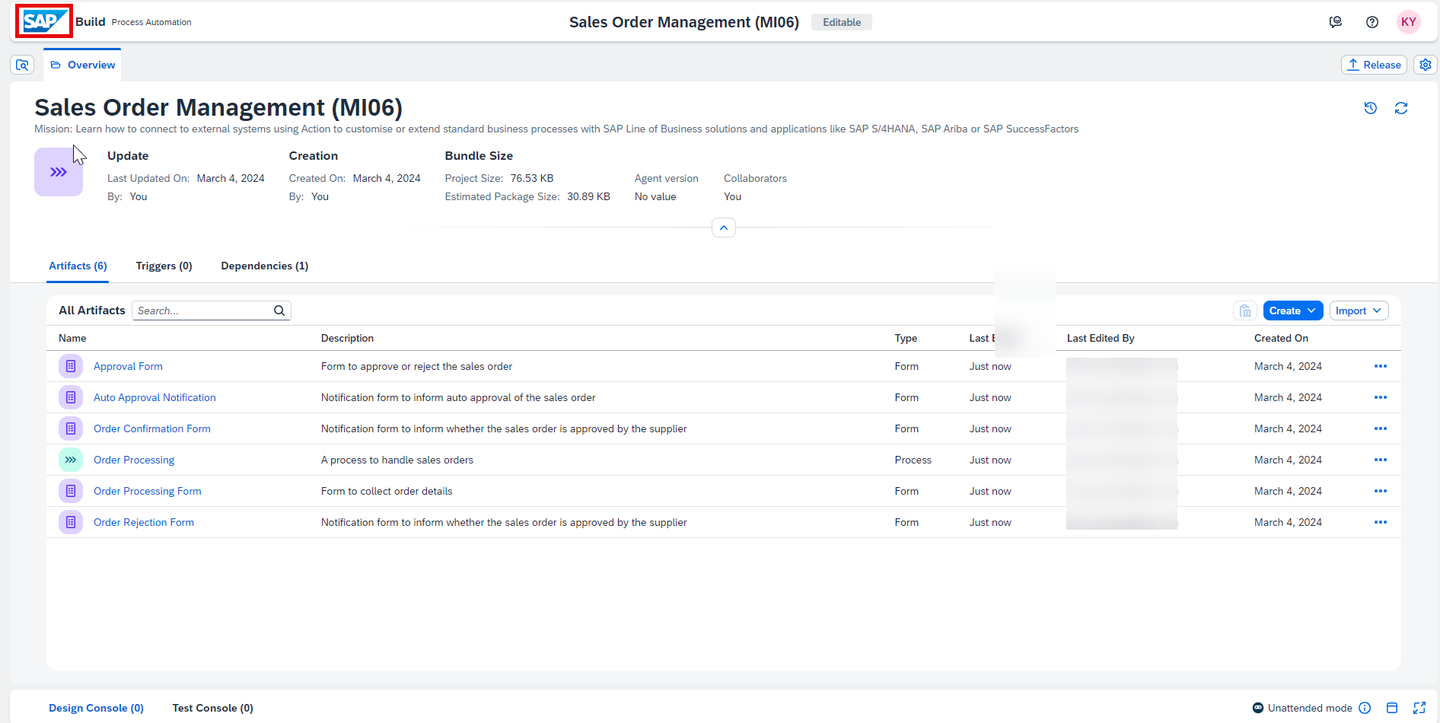Switch to the Overview tab

(82, 65)
